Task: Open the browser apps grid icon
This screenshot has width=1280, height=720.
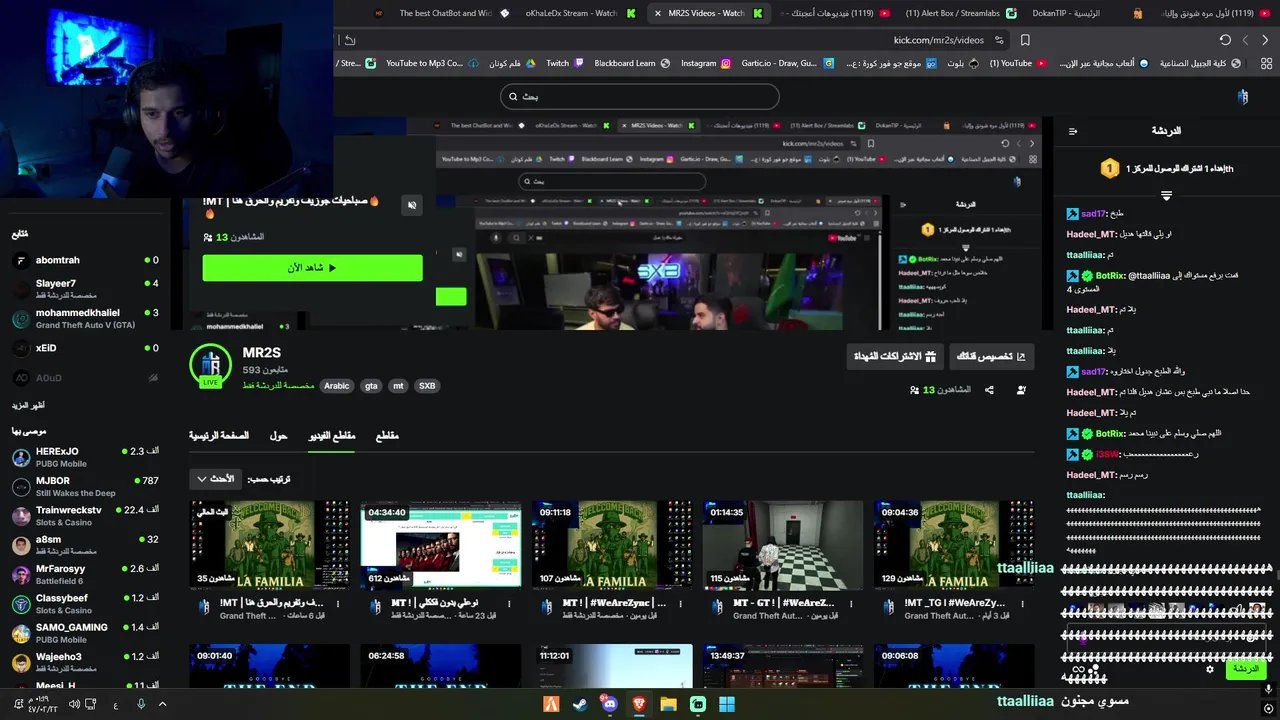Action: pyautogui.click(x=1264, y=63)
